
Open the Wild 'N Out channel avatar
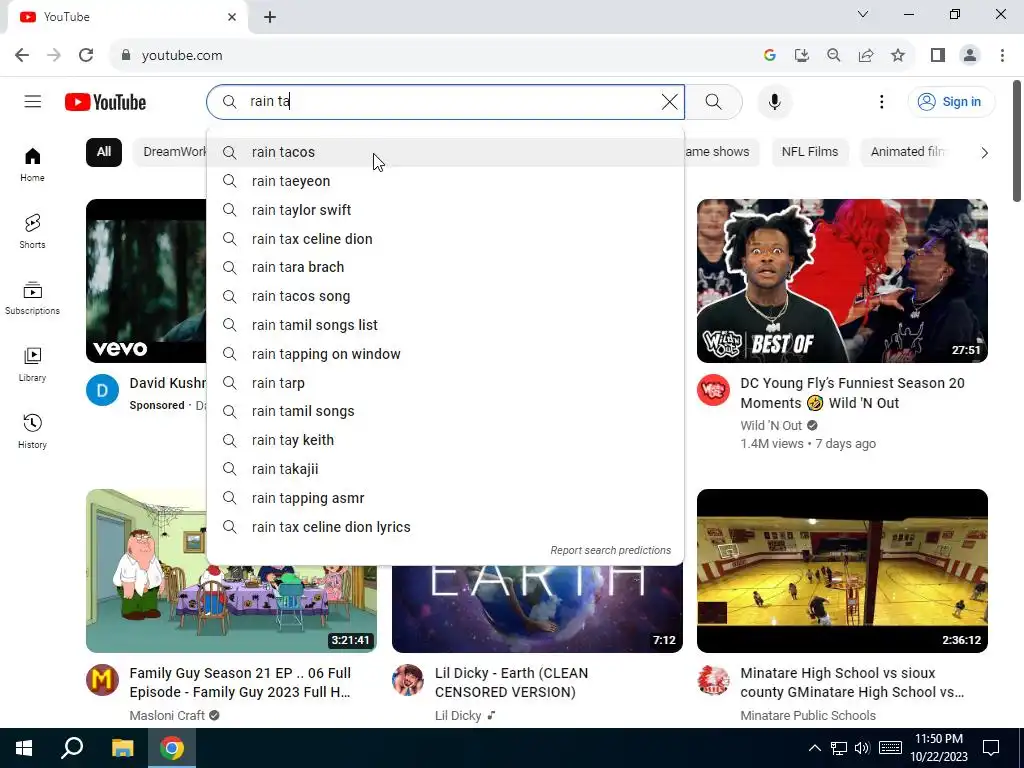click(713, 390)
